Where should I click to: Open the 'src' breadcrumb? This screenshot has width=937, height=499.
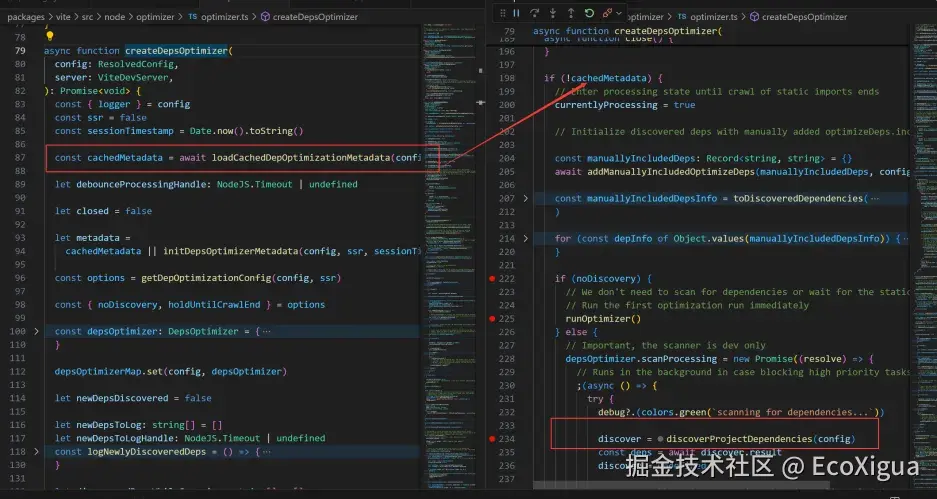tap(87, 17)
